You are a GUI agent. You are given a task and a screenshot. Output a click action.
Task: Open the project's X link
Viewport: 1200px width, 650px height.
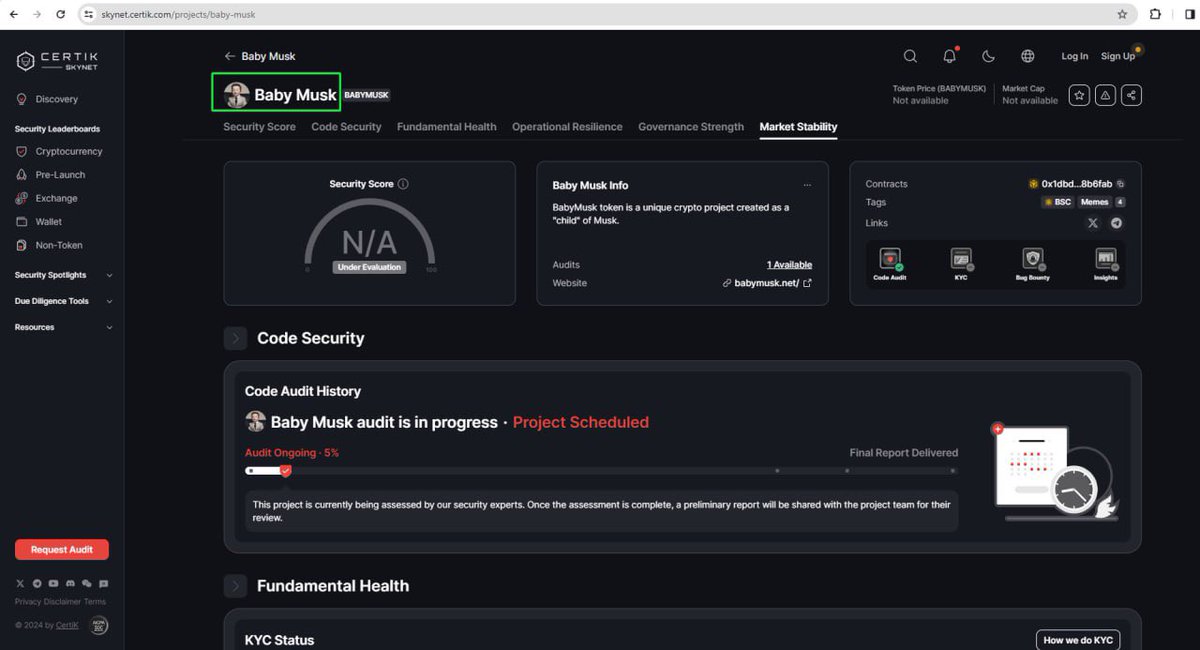(x=1093, y=223)
